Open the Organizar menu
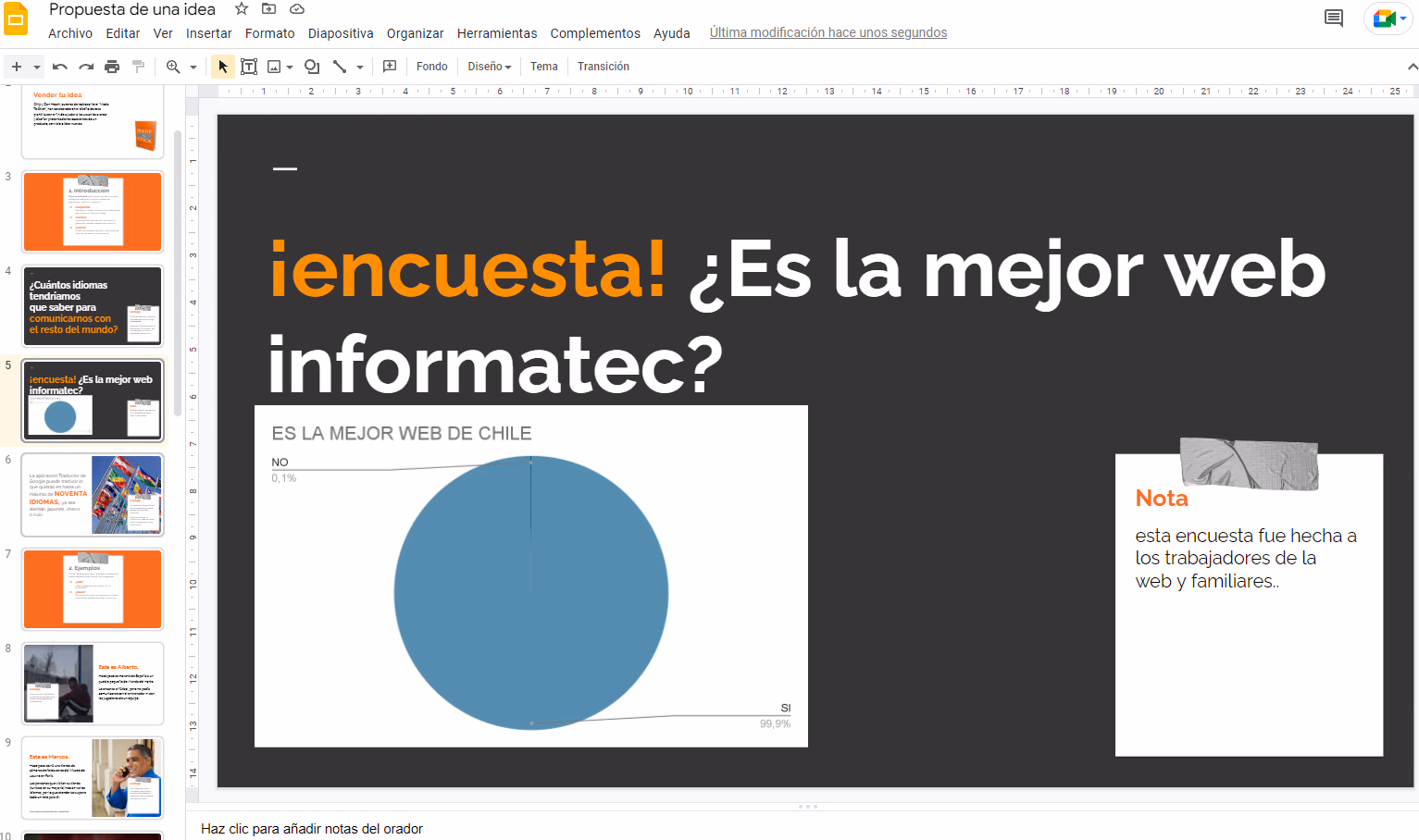The width and height of the screenshot is (1419, 840). point(416,33)
